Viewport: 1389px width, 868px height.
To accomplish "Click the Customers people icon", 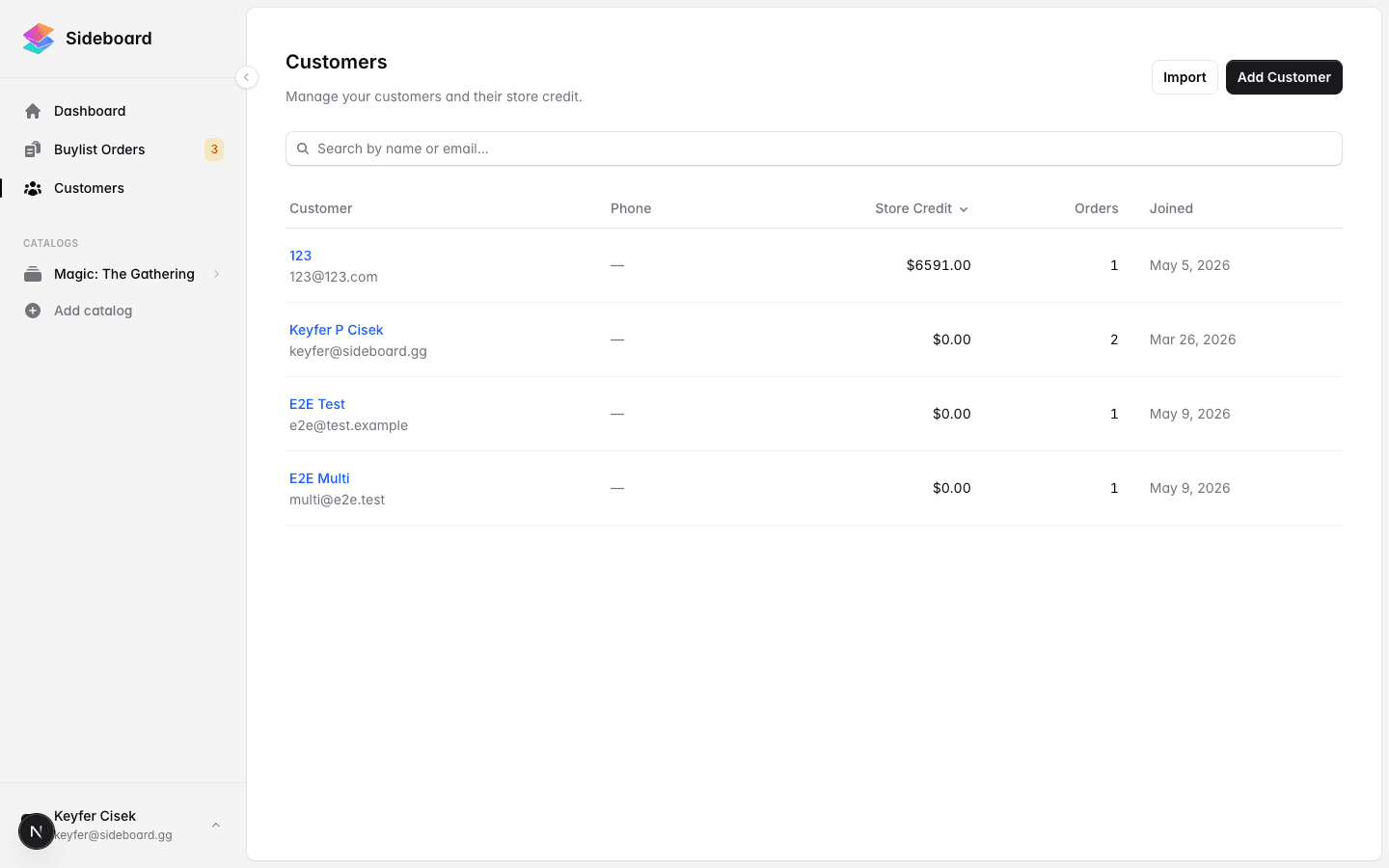I will [x=33, y=188].
